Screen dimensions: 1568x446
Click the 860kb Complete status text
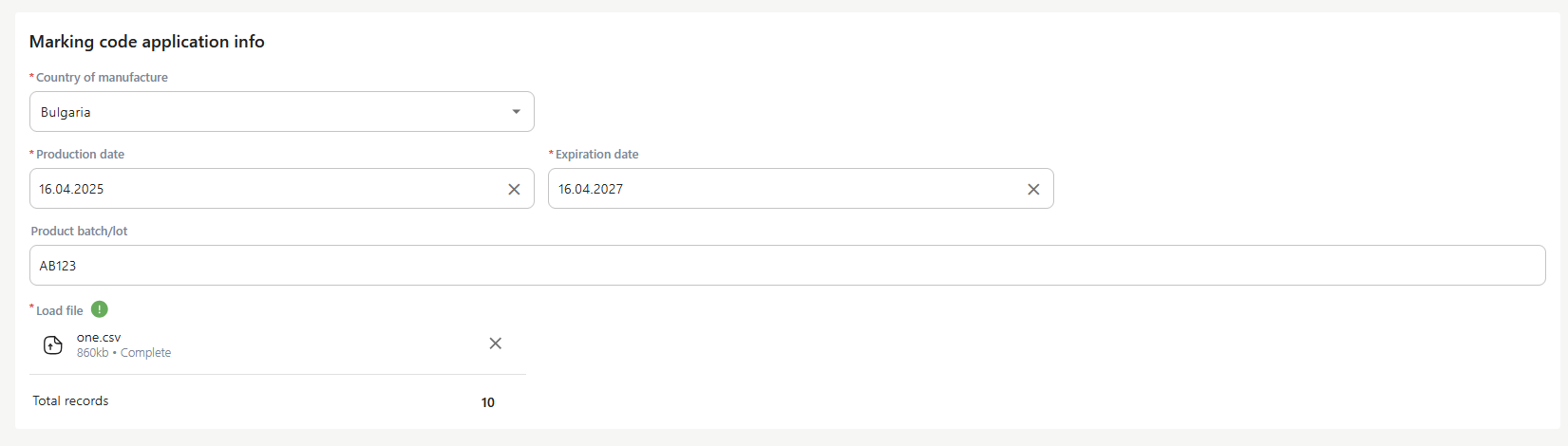[123, 353]
